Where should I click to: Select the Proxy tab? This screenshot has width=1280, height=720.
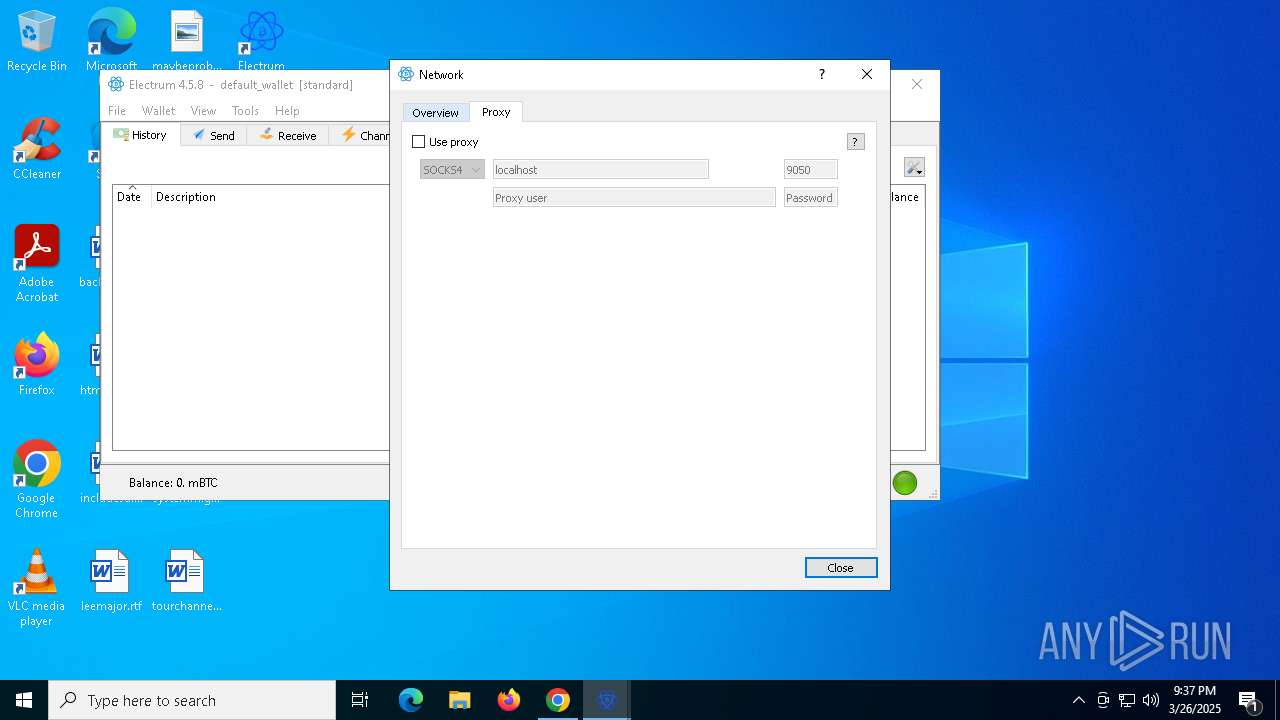[496, 112]
